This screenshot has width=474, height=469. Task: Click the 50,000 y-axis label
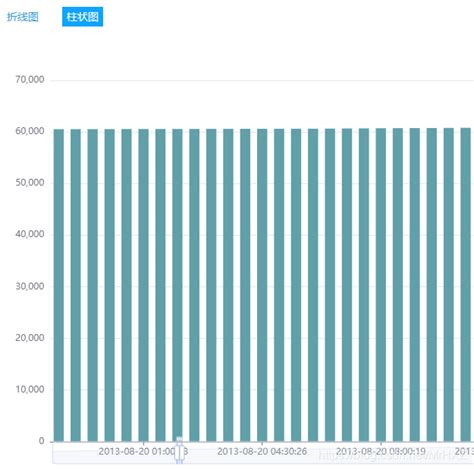[30, 183]
